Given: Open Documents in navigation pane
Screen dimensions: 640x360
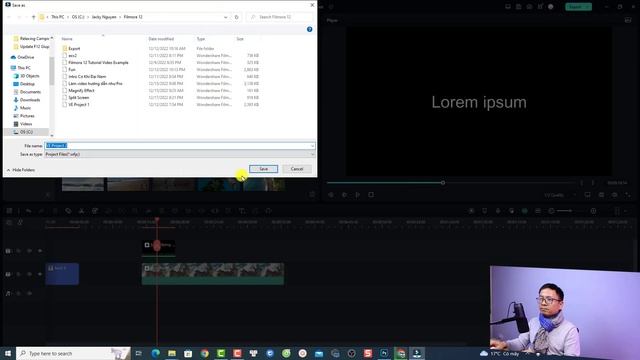Looking at the screenshot, I should [x=30, y=92].
